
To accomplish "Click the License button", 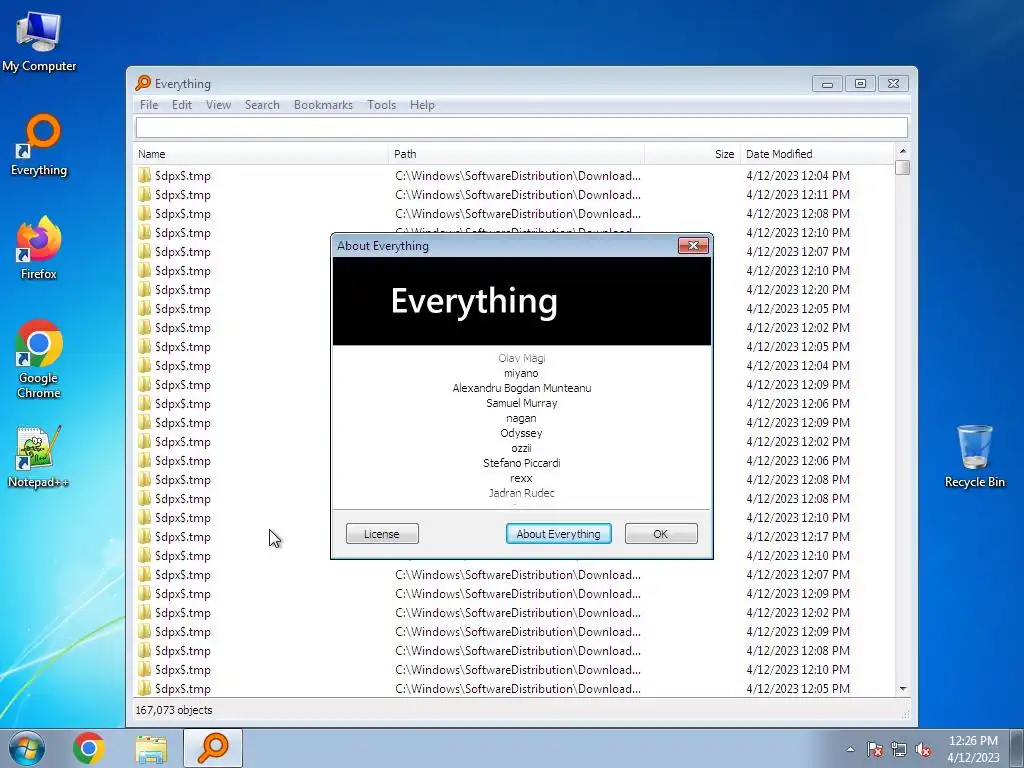I will [x=382, y=534].
